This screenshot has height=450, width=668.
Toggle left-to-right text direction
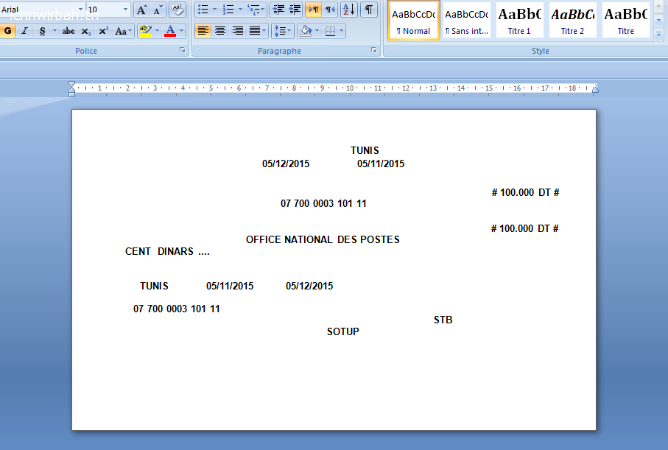tap(314, 9)
